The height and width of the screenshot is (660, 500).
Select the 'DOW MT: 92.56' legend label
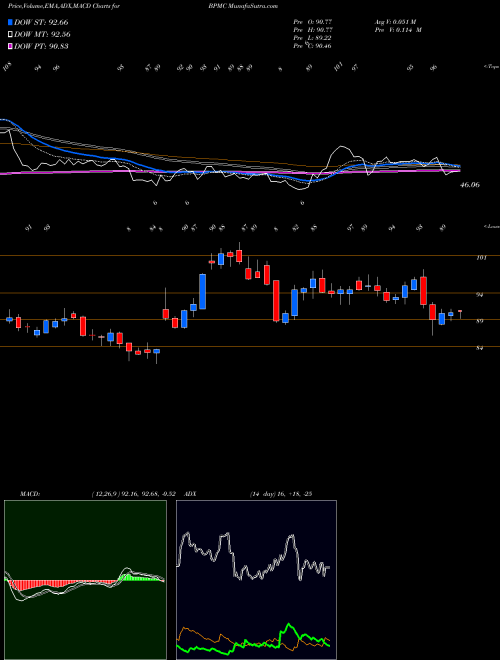[x=42, y=35]
